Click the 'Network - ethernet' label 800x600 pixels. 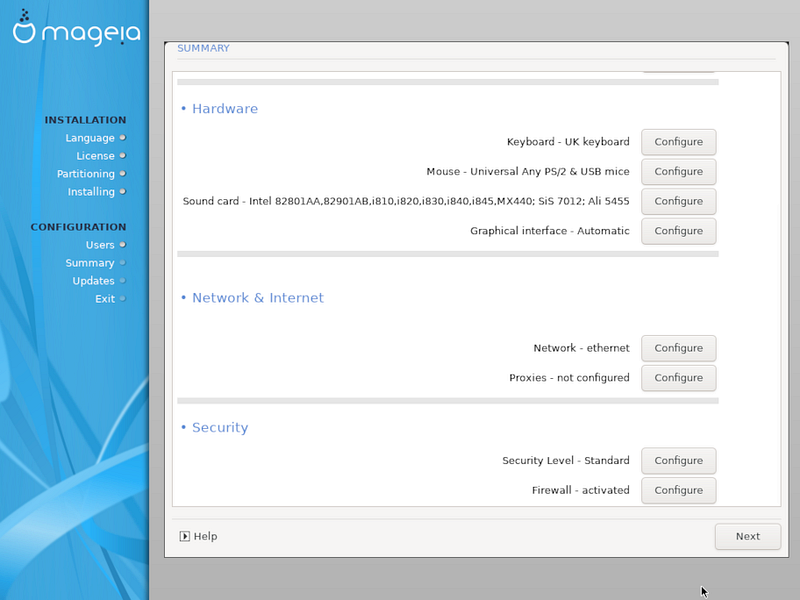point(581,348)
